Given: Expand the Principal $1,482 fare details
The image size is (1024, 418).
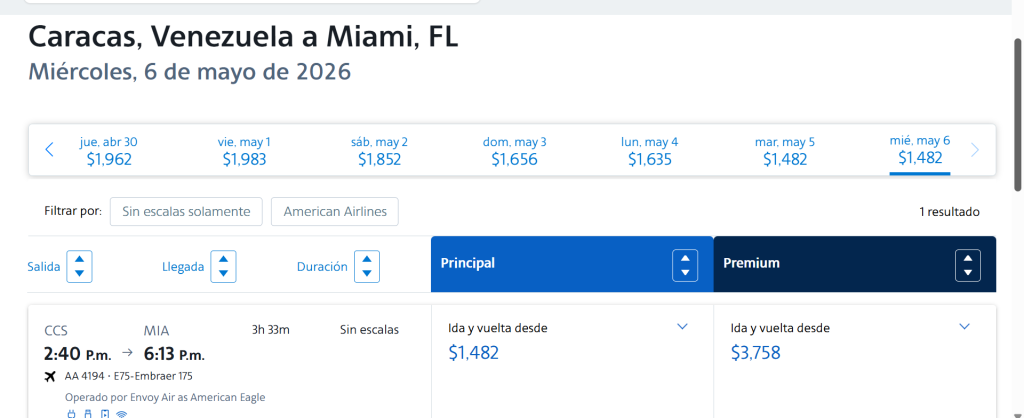Looking at the screenshot, I should coord(683,327).
